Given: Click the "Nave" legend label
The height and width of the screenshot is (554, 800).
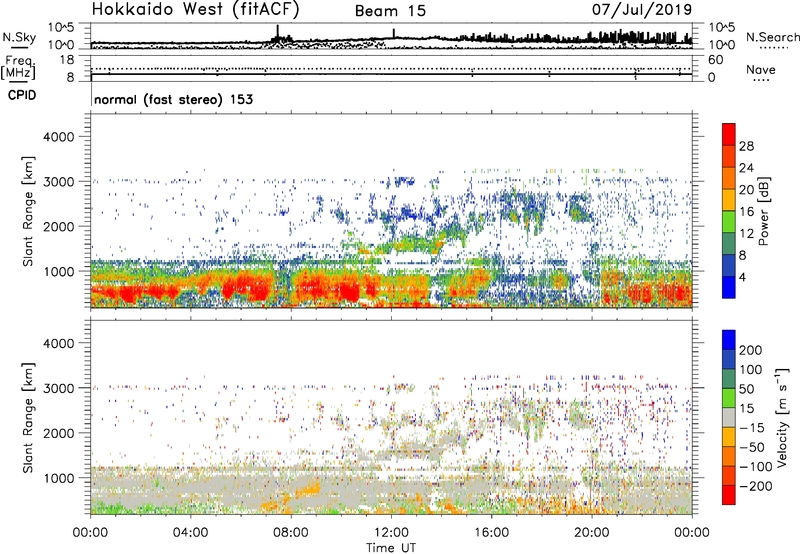Looking at the screenshot, I should 761,69.
